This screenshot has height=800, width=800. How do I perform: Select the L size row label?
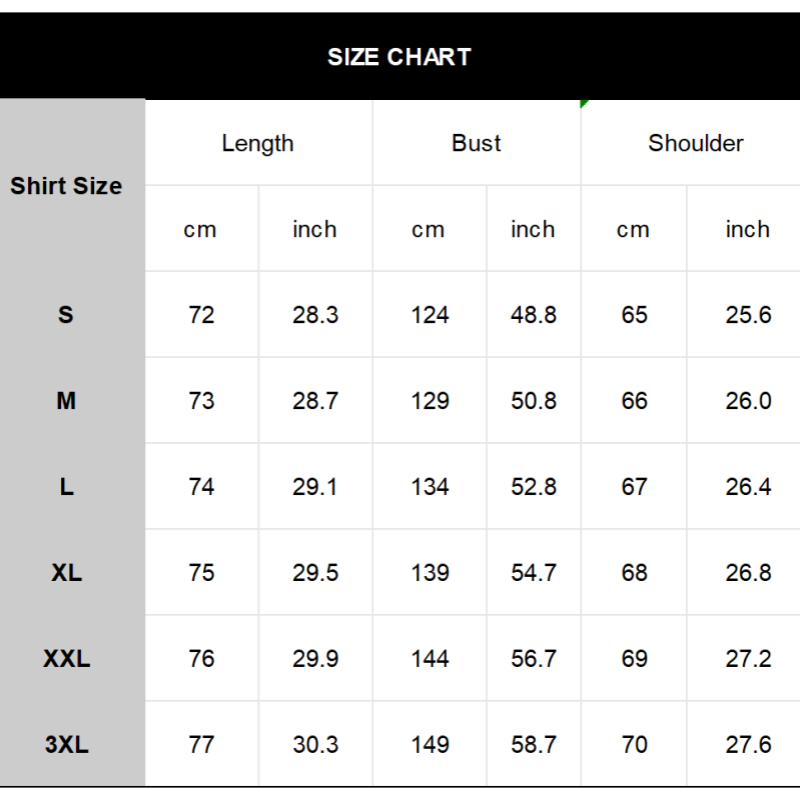(x=66, y=487)
